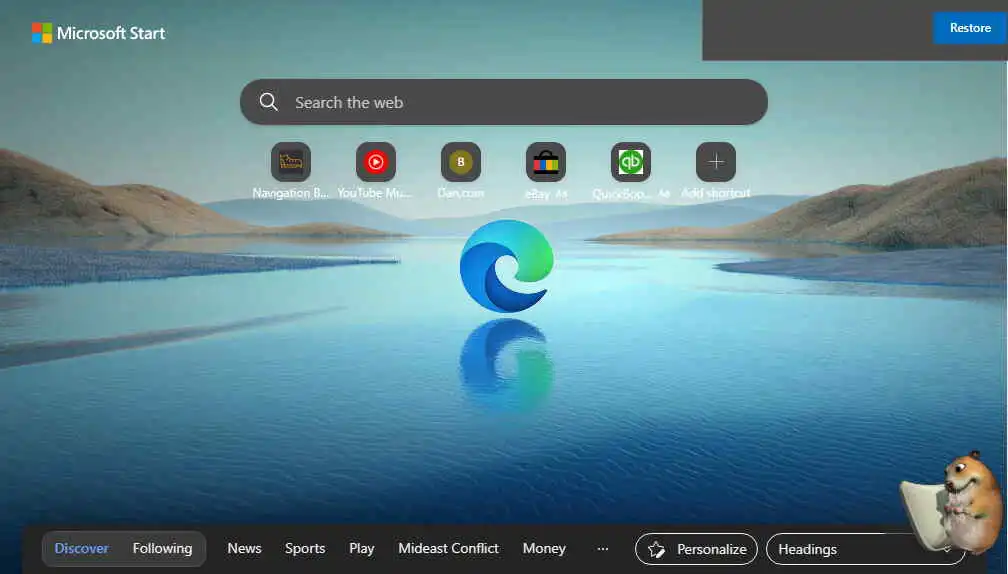Open the News feed category
This screenshot has width=1008, height=574.
click(x=244, y=548)
